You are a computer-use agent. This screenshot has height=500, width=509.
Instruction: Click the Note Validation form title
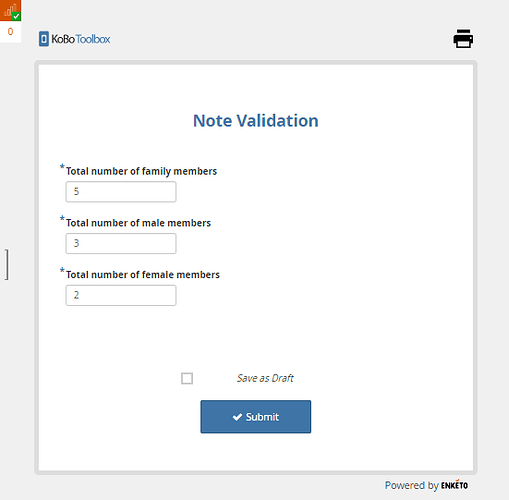[256, 121]
